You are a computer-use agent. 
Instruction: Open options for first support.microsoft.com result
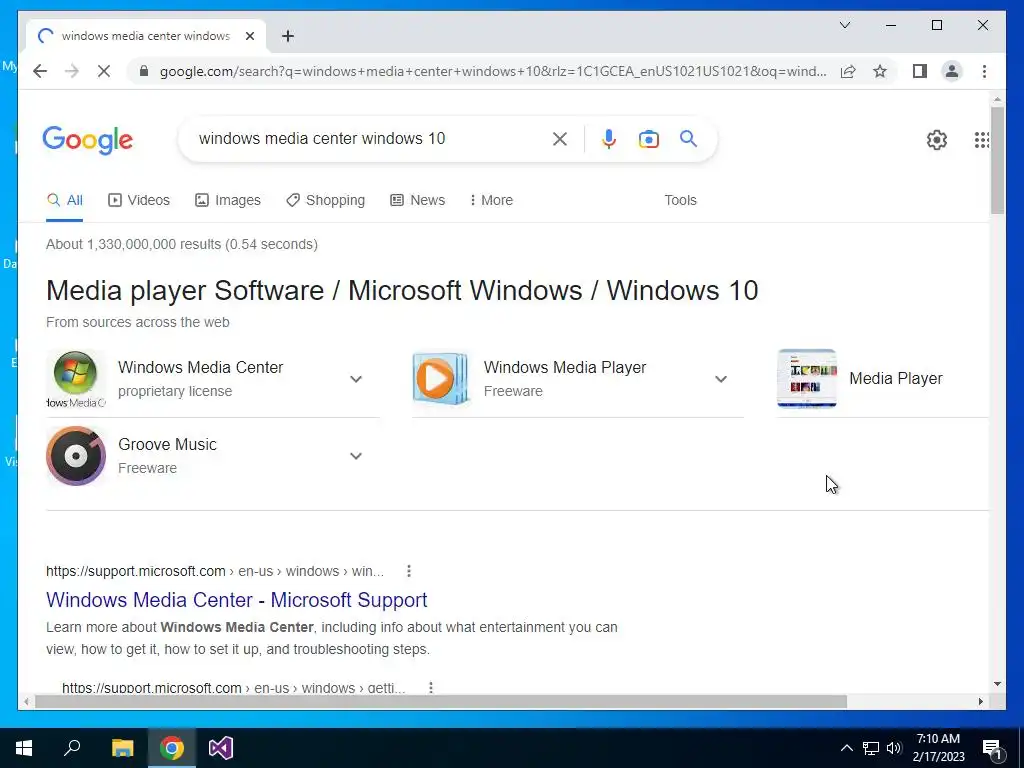coord(409,571)
